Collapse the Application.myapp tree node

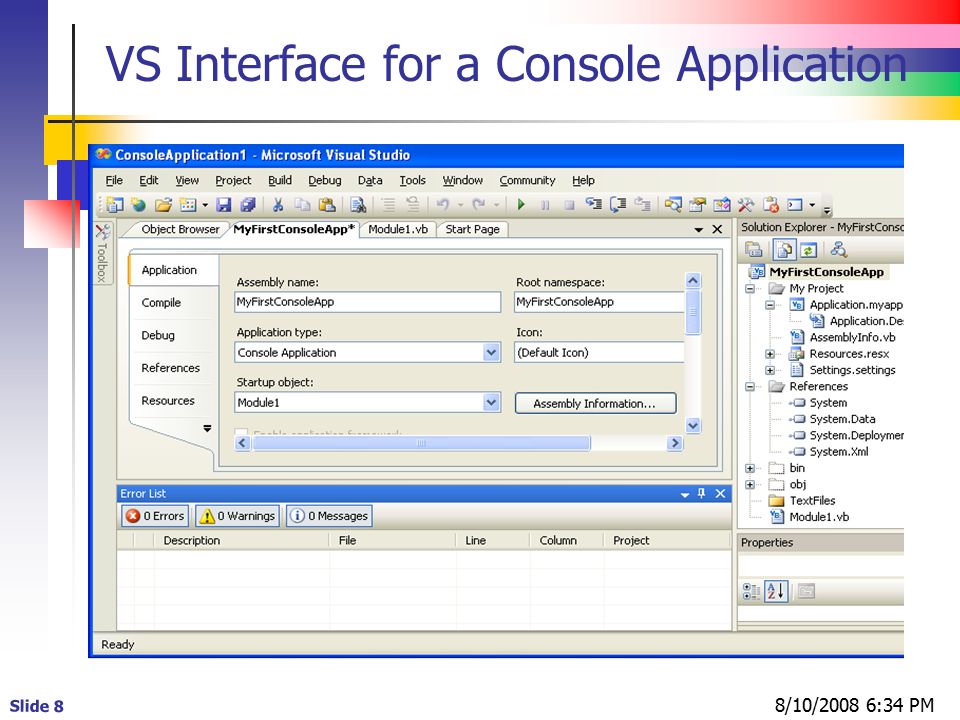coord(770,305)
